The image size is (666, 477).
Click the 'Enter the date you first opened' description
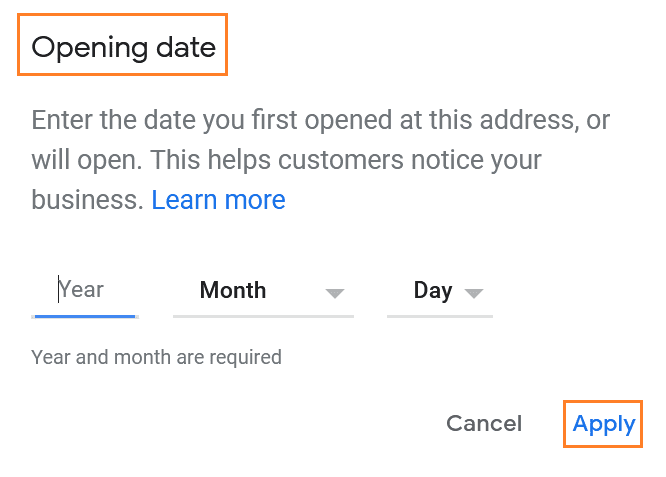click(x=320, y=122)
